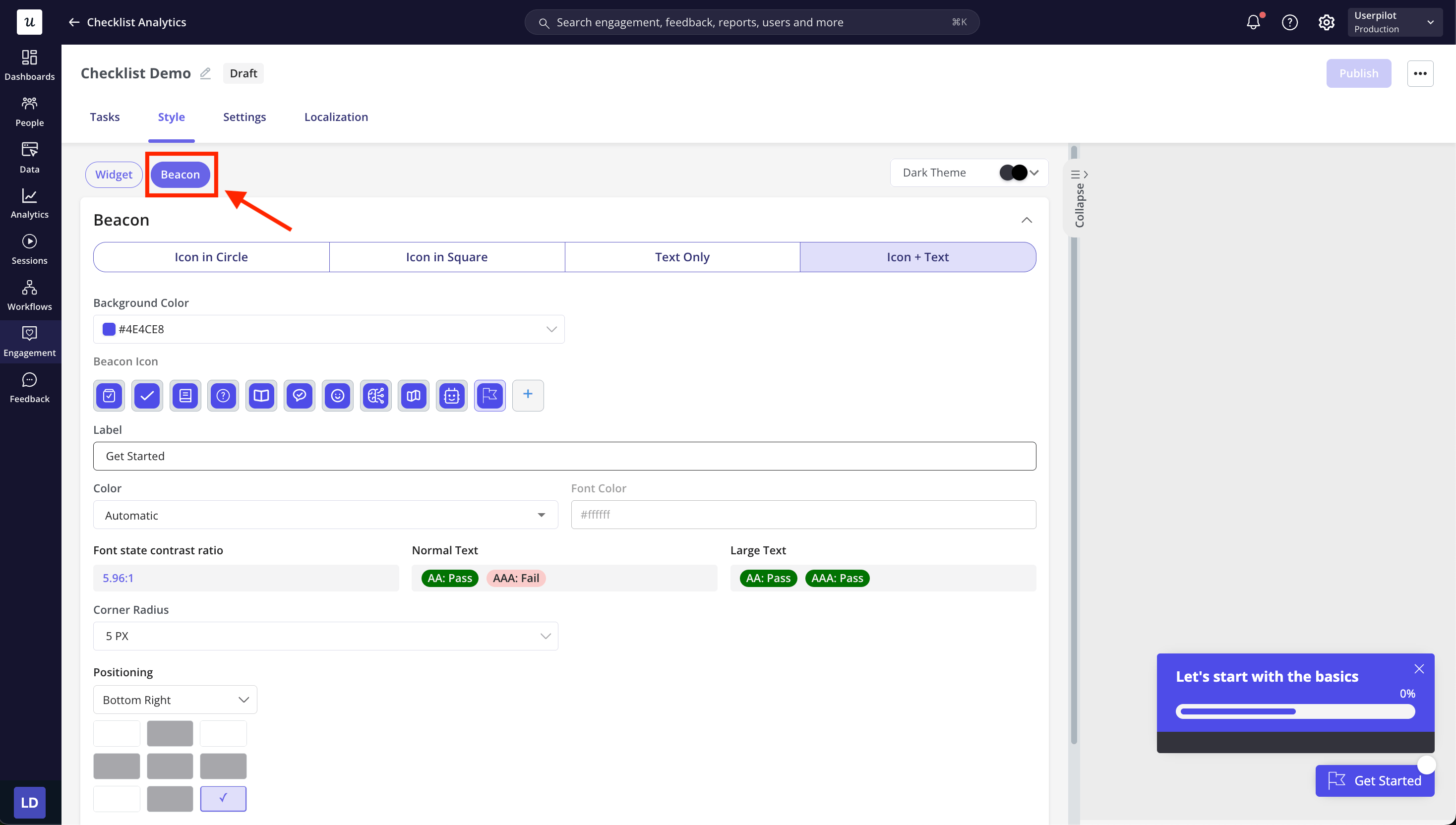
Task: Open the Positioning Bottom Right dropdown
Action: (x=175, y=700)
